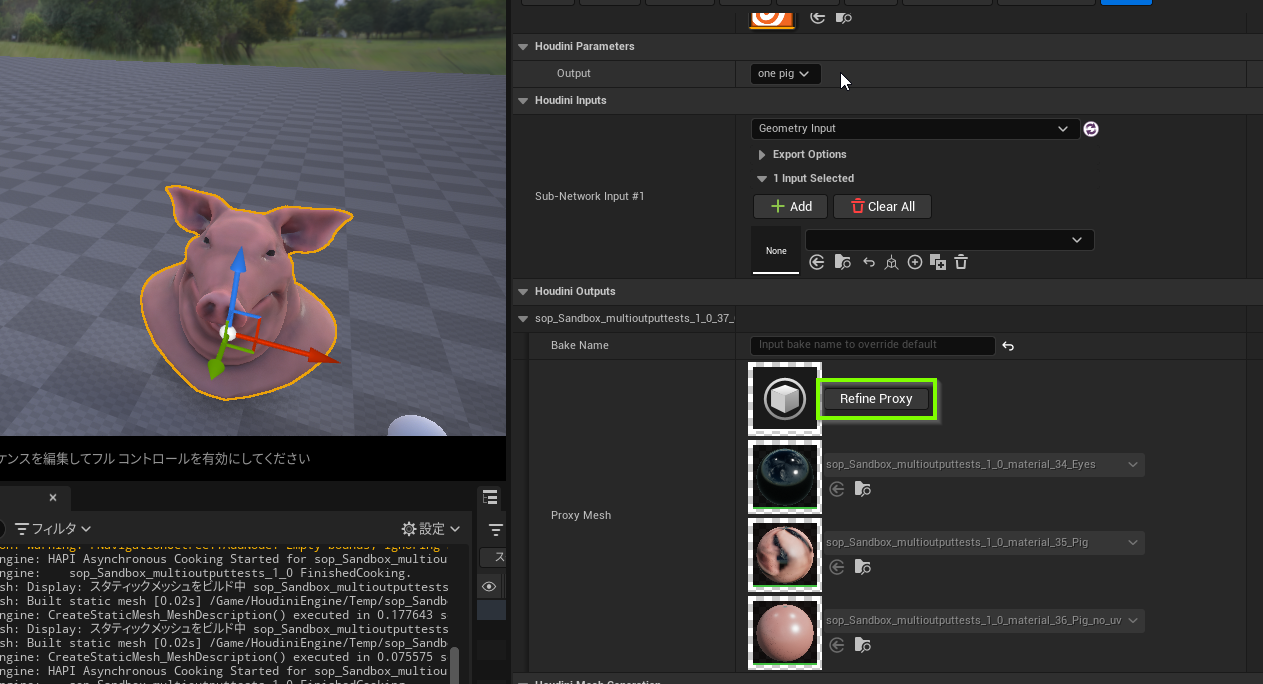The height and width of the screenshot is (684, 1263).
Task: Collapse the 1 Input Selected section
Action: (x=762, y=179)
